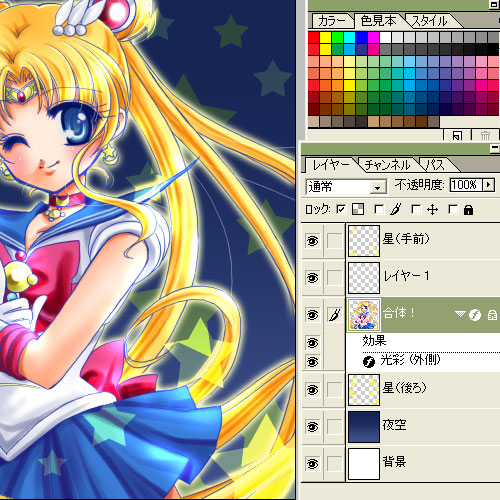The width and height of the screenshot is (500, 500).
Task: Click the four-arrow lock position icon
Action: [x=432, y=210]
